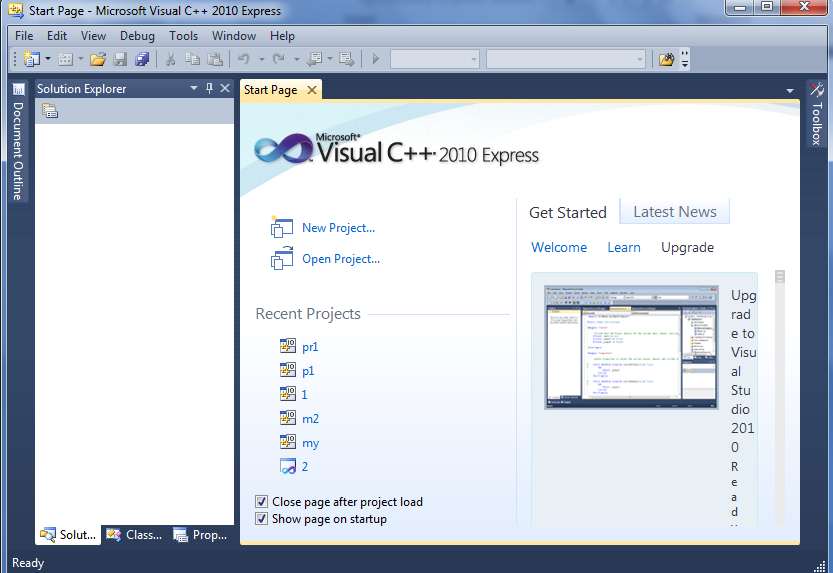Click the New Project icon on Start Page
The width and height of the screenshot is (833, 573).
282,227
